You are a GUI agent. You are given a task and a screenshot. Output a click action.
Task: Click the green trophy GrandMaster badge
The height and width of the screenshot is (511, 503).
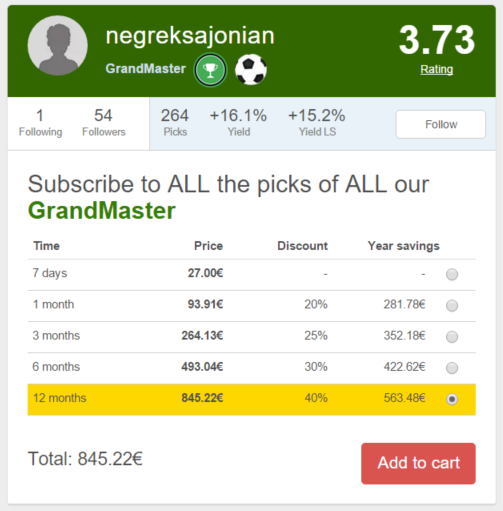click(x=210, y=70)
